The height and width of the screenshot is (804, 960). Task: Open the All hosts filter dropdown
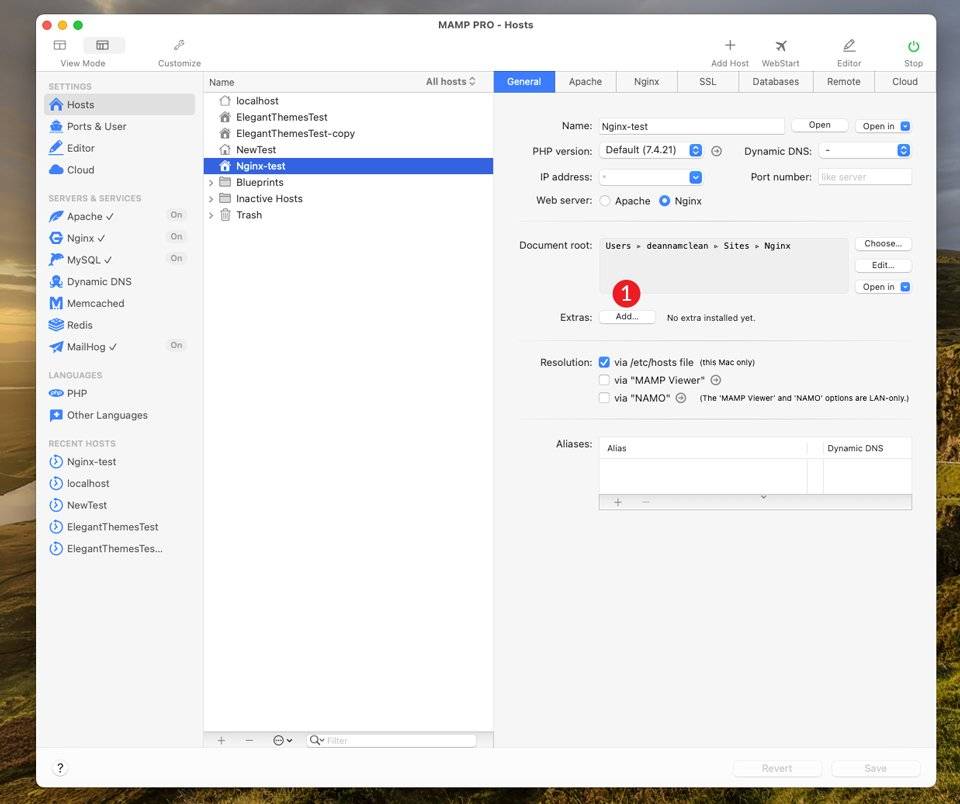point(451,82)
